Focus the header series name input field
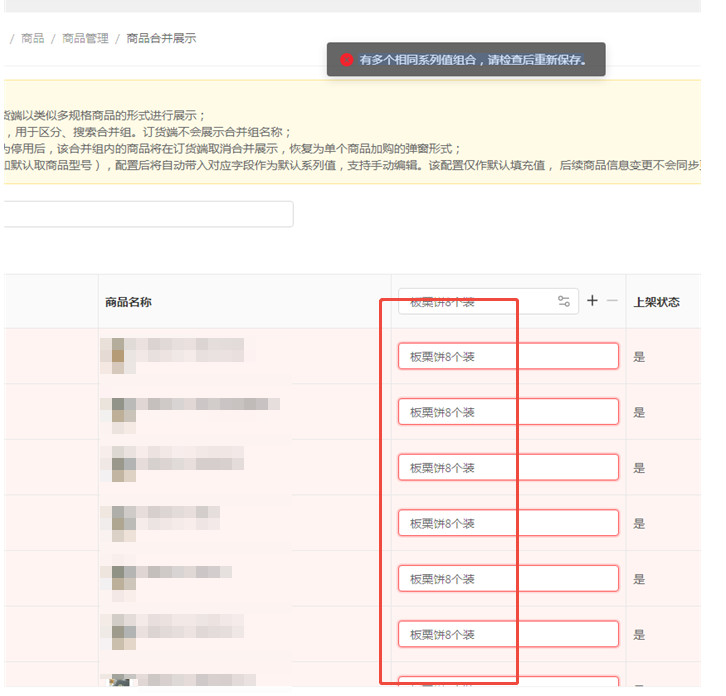This screenshot has width=726, height=696. [x=488, y=301]
